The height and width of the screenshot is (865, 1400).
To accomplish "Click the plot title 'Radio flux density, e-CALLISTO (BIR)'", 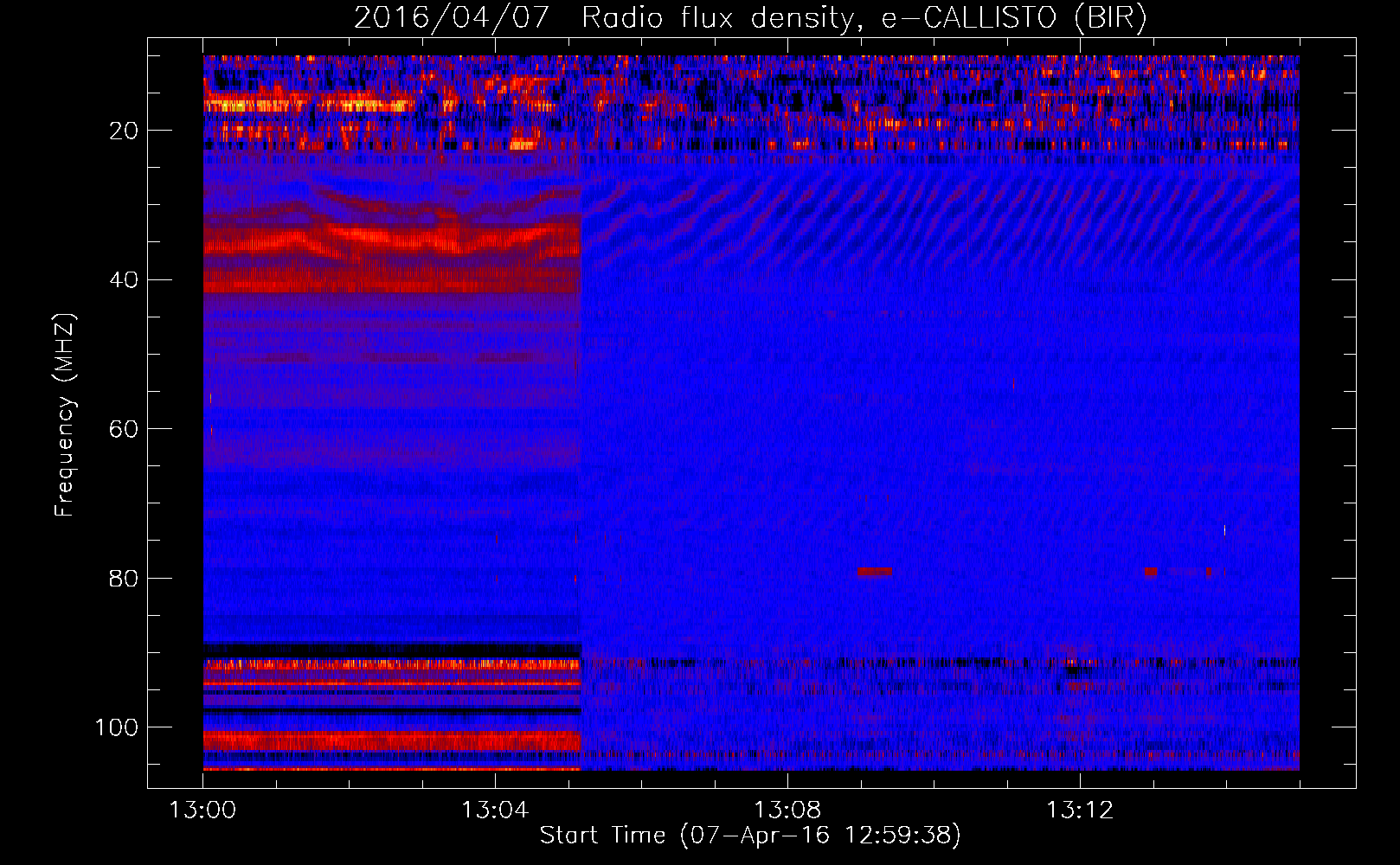I will 864,17.
